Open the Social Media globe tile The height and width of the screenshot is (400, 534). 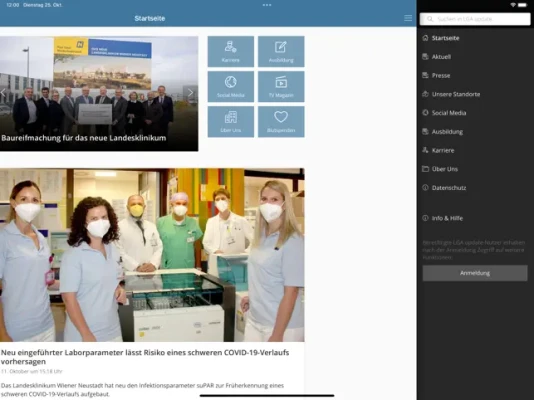click(231, 86)
